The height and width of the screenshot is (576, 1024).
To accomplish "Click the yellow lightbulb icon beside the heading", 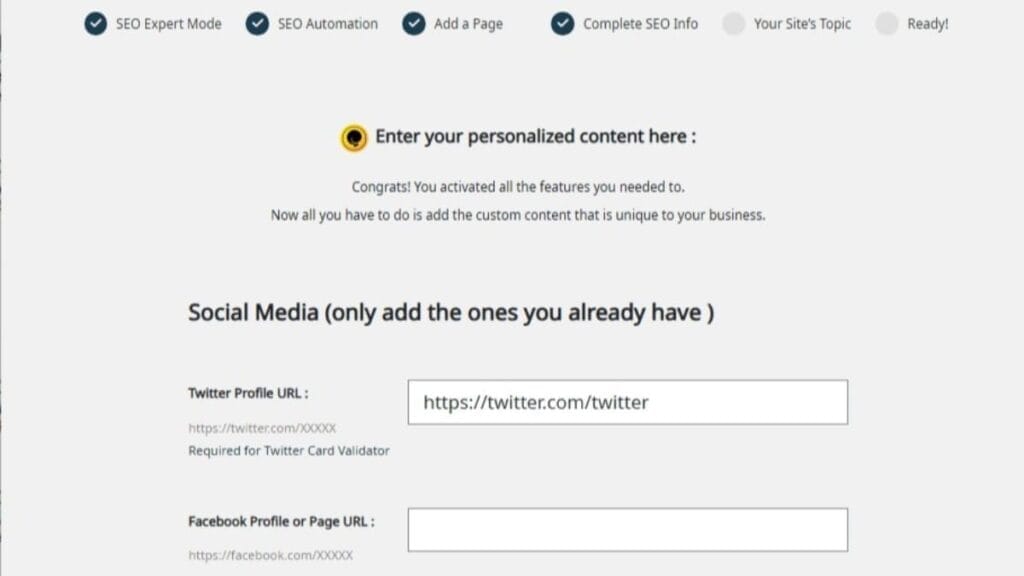I will [x=354, y=136].
